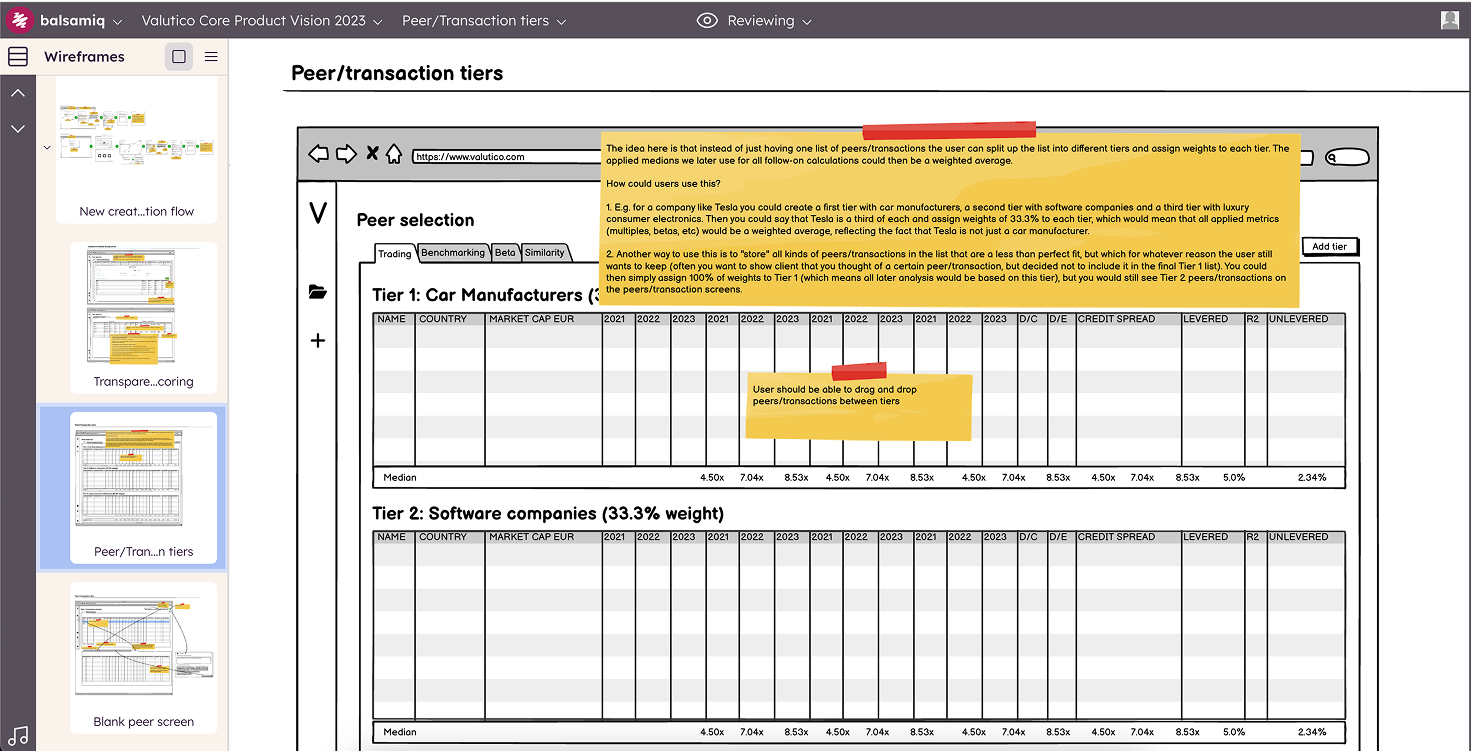Click the browser home icon in mockup
Image resolution: width=1471 pixels, height=751 pixels.
(x=394, y=154)
